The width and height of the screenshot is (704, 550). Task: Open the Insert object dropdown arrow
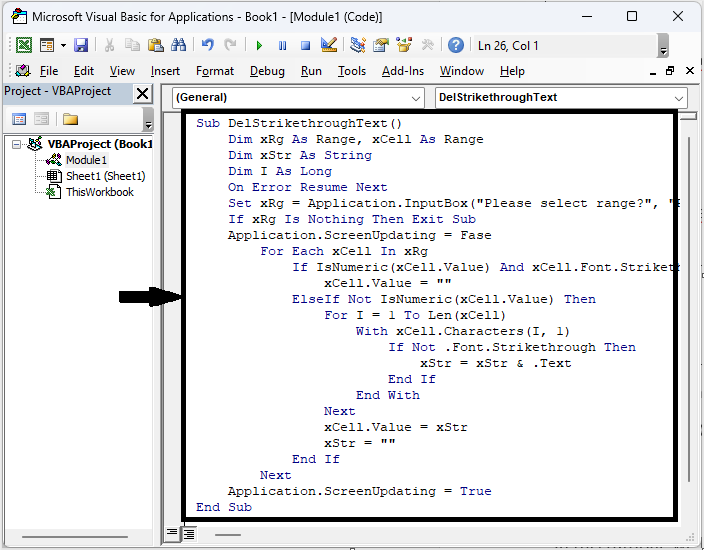click(x=63, y=45)
